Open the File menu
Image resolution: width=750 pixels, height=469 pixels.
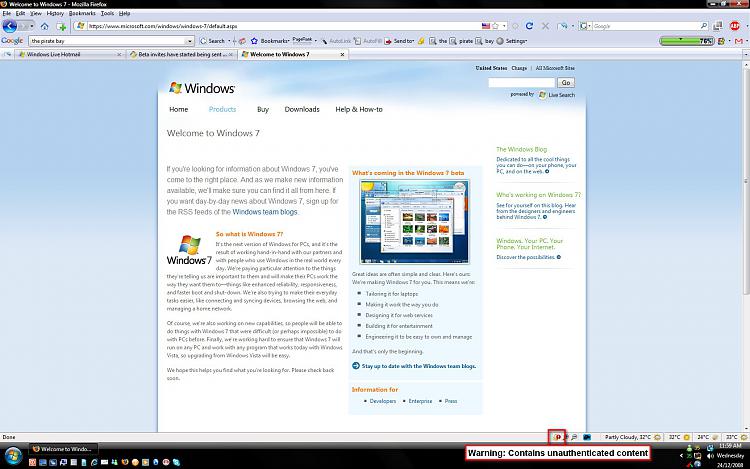pos(6,13)
